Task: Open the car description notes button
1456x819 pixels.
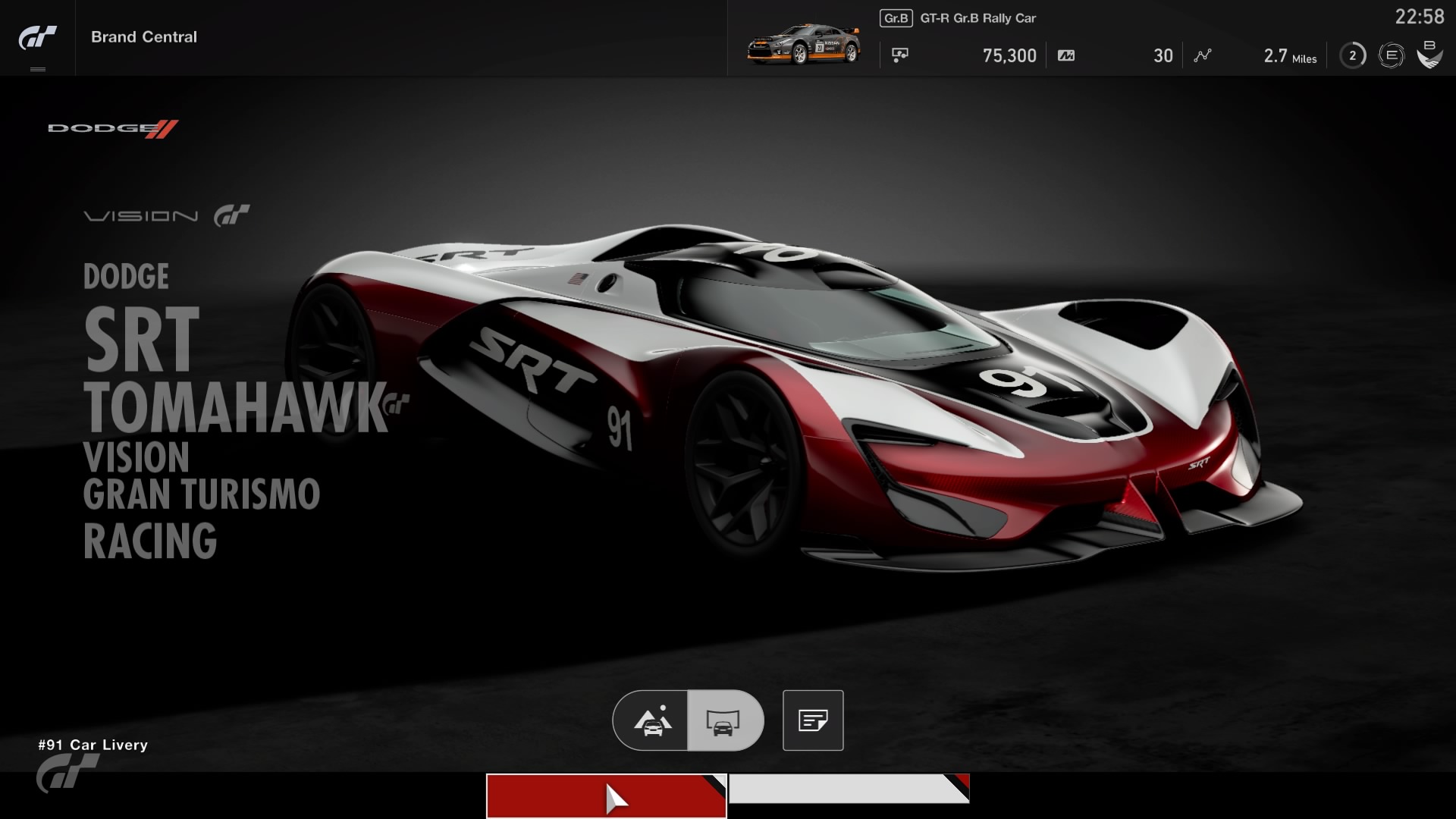Action: point(813,720)
